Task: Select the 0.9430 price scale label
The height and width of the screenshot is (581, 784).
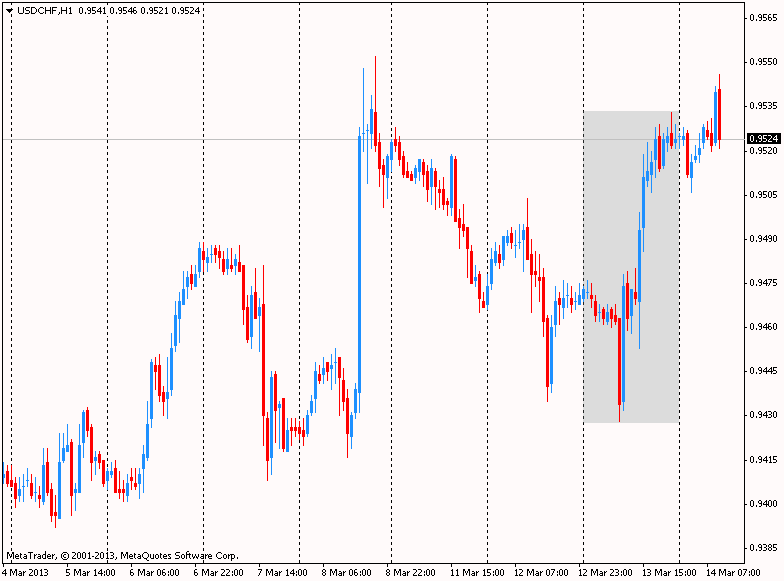Action: (x=764, y=415)
